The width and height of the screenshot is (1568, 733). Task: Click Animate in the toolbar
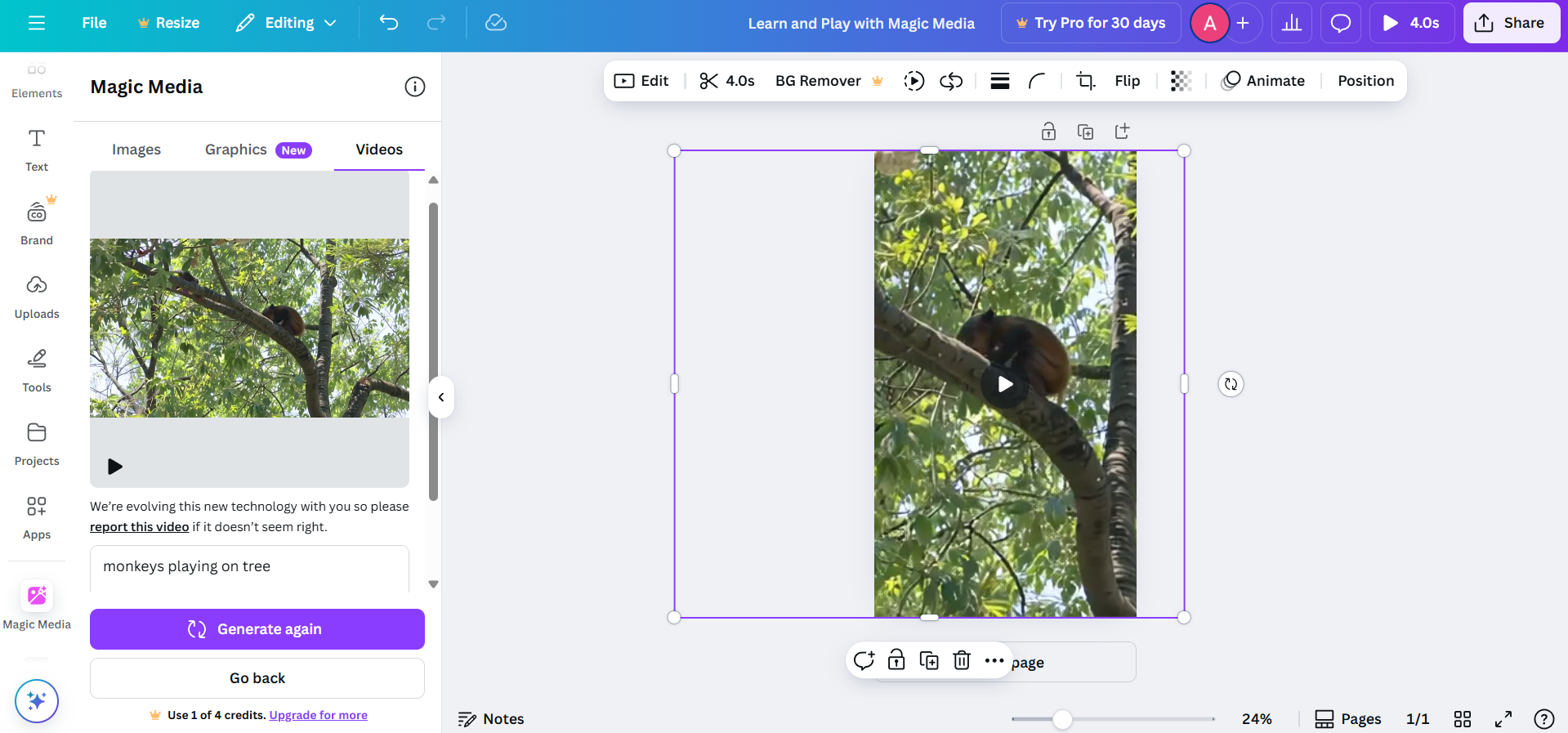(1263, 81)
